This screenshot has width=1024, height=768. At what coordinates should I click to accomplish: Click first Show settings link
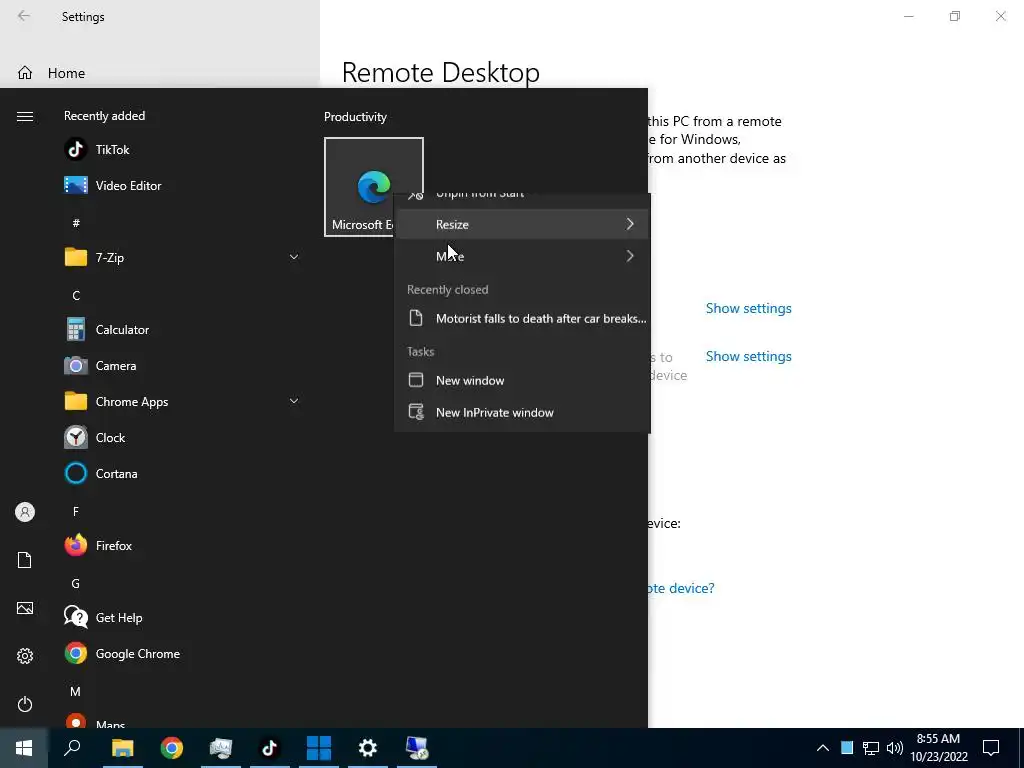pyautogui.click(x=748, y=308)
